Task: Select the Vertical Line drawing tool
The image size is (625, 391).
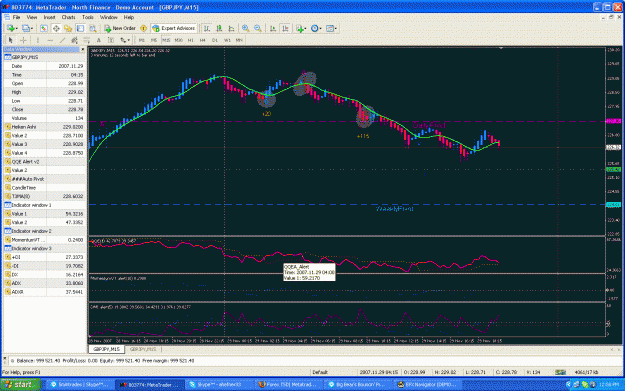Action: click(38, 40)
